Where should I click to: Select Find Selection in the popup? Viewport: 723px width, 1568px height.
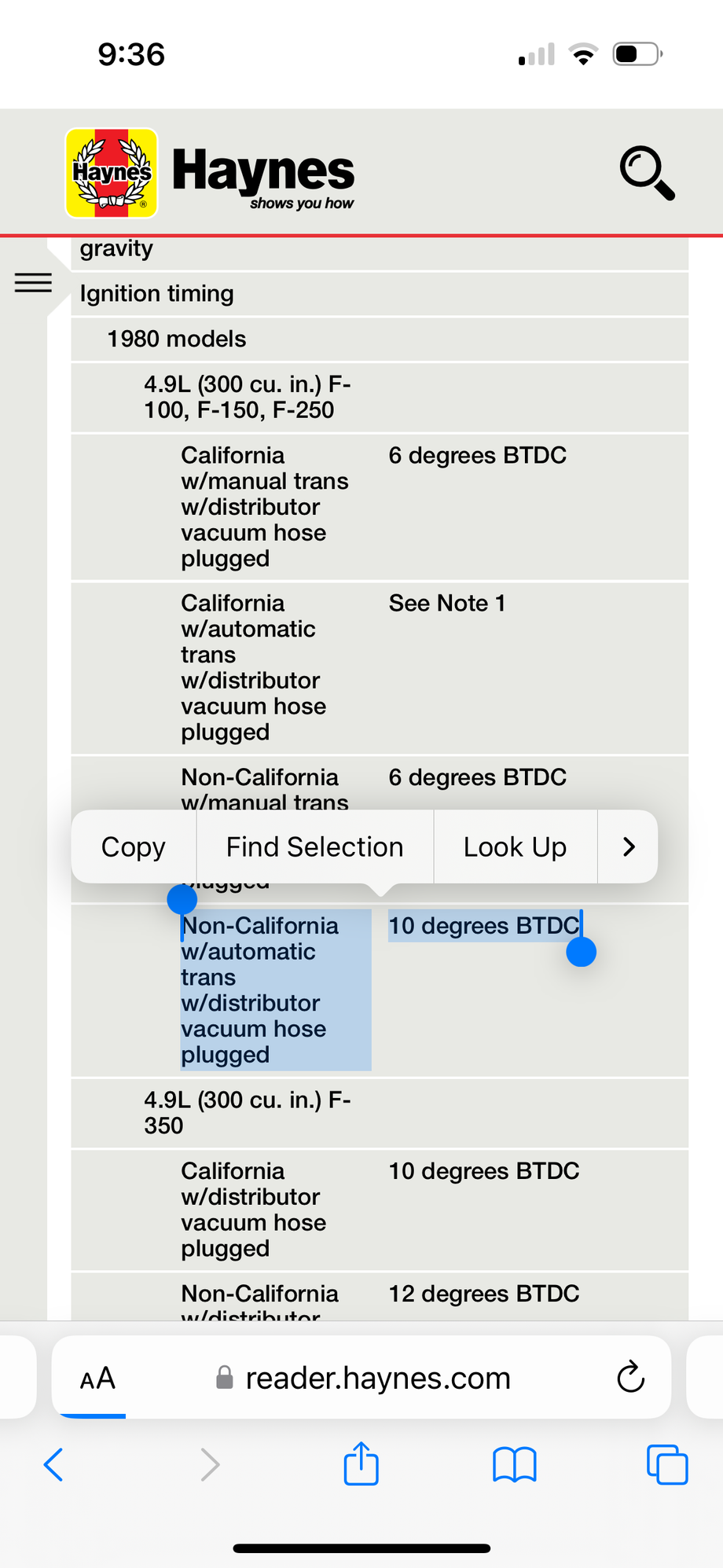click(314, 846)
